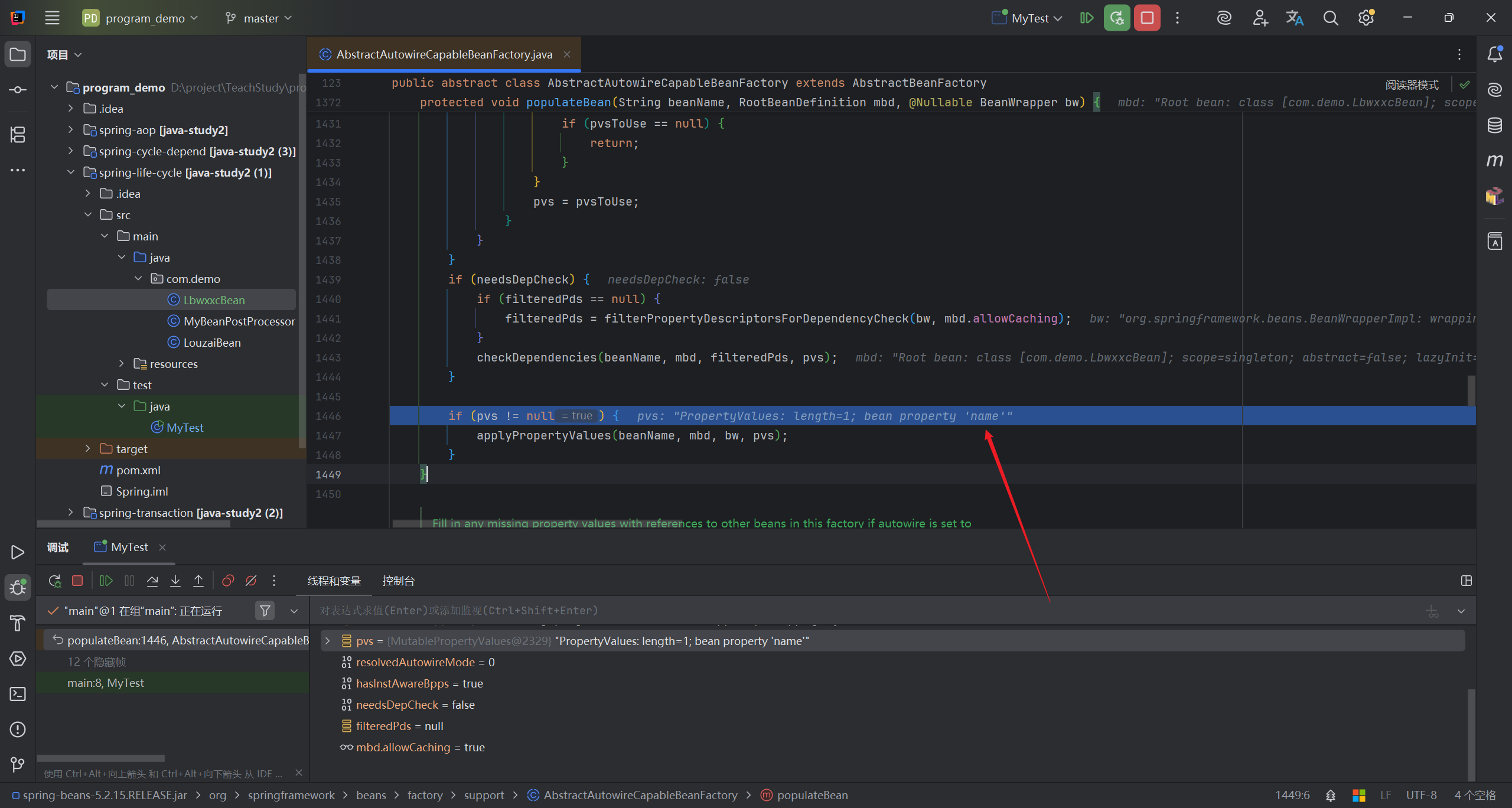Open View Breakpoints dialog icon
1512x808 pixels.
point(228,581)
